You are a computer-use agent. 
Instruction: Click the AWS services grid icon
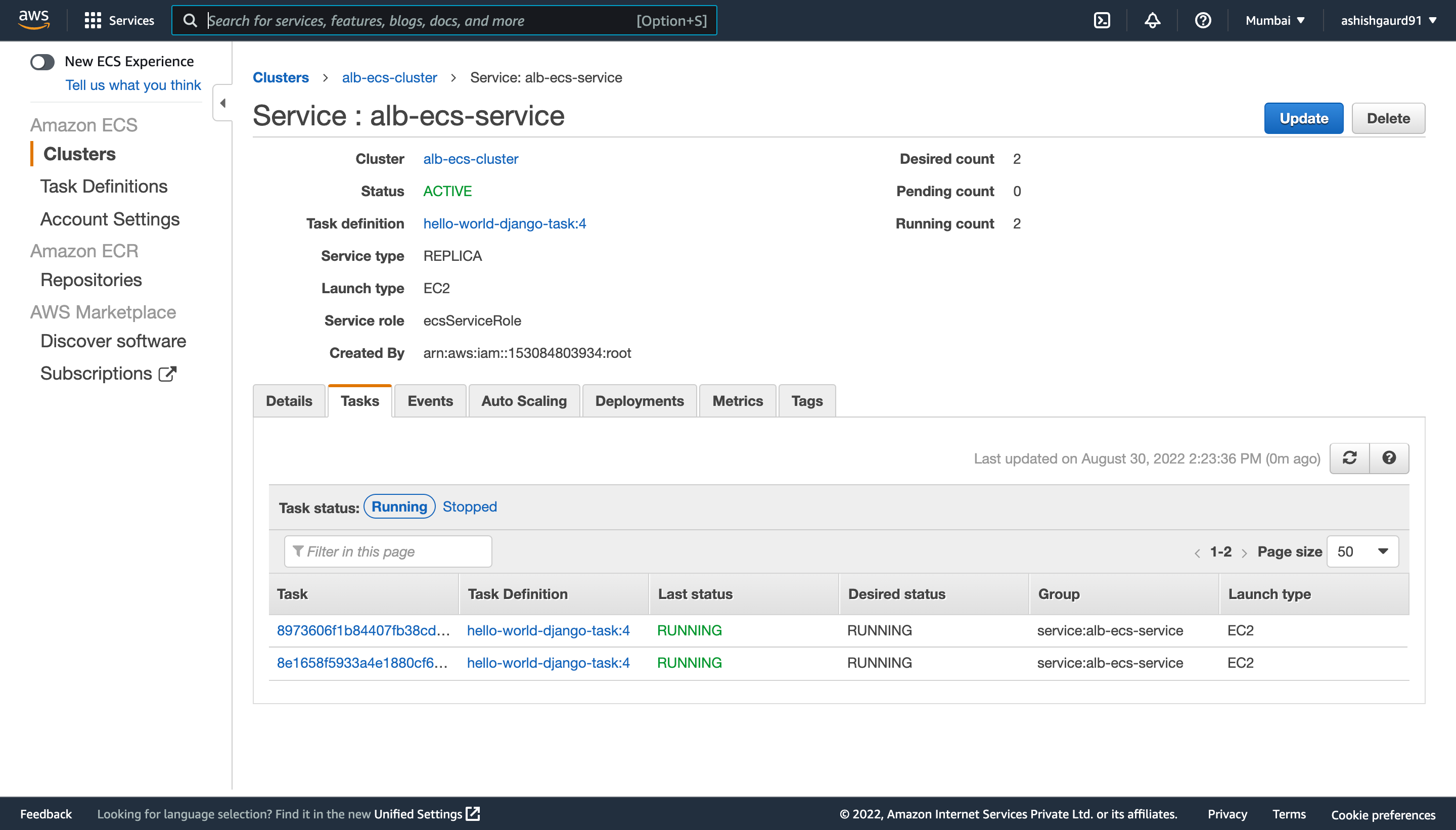pyautogui.click(x=93, y=20)
